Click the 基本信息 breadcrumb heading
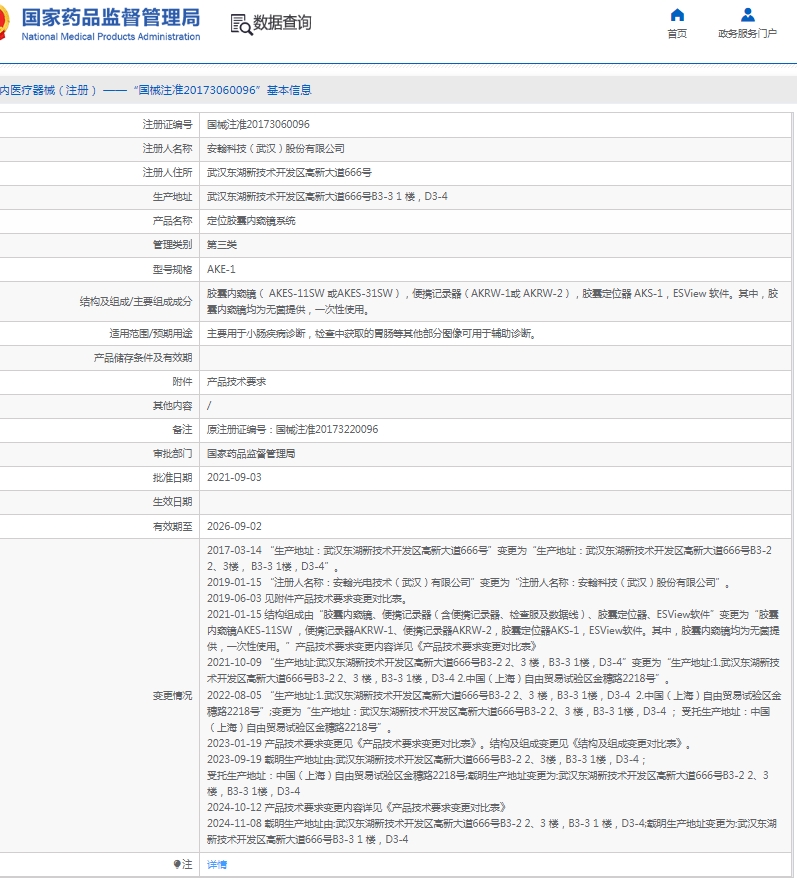797x886 pixels. tap(289, 90)
